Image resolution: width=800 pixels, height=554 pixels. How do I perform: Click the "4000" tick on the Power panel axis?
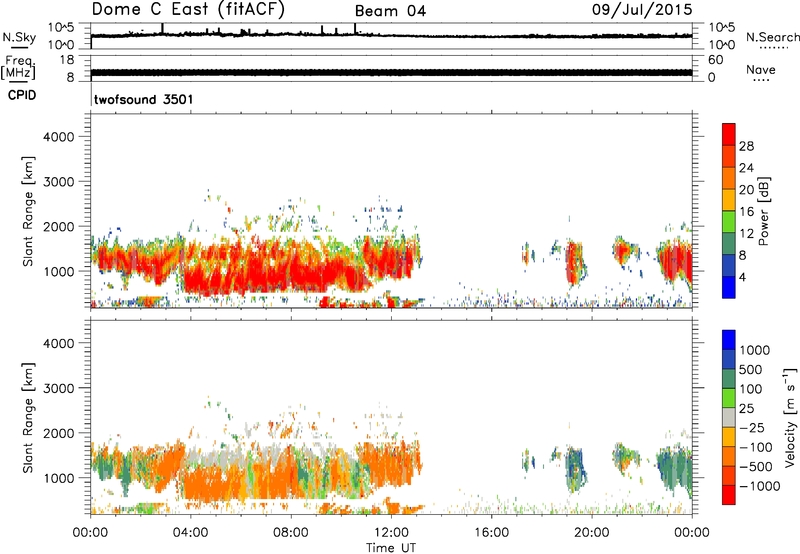[59, 137]
